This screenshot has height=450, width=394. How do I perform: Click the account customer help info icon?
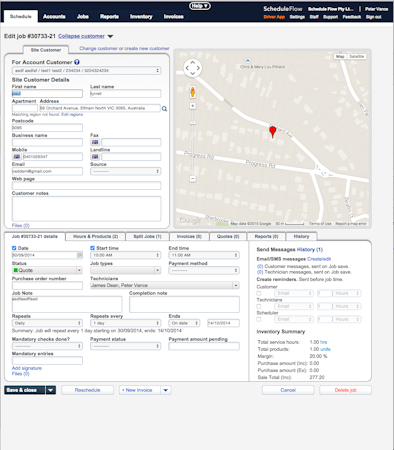coord(77,62)
